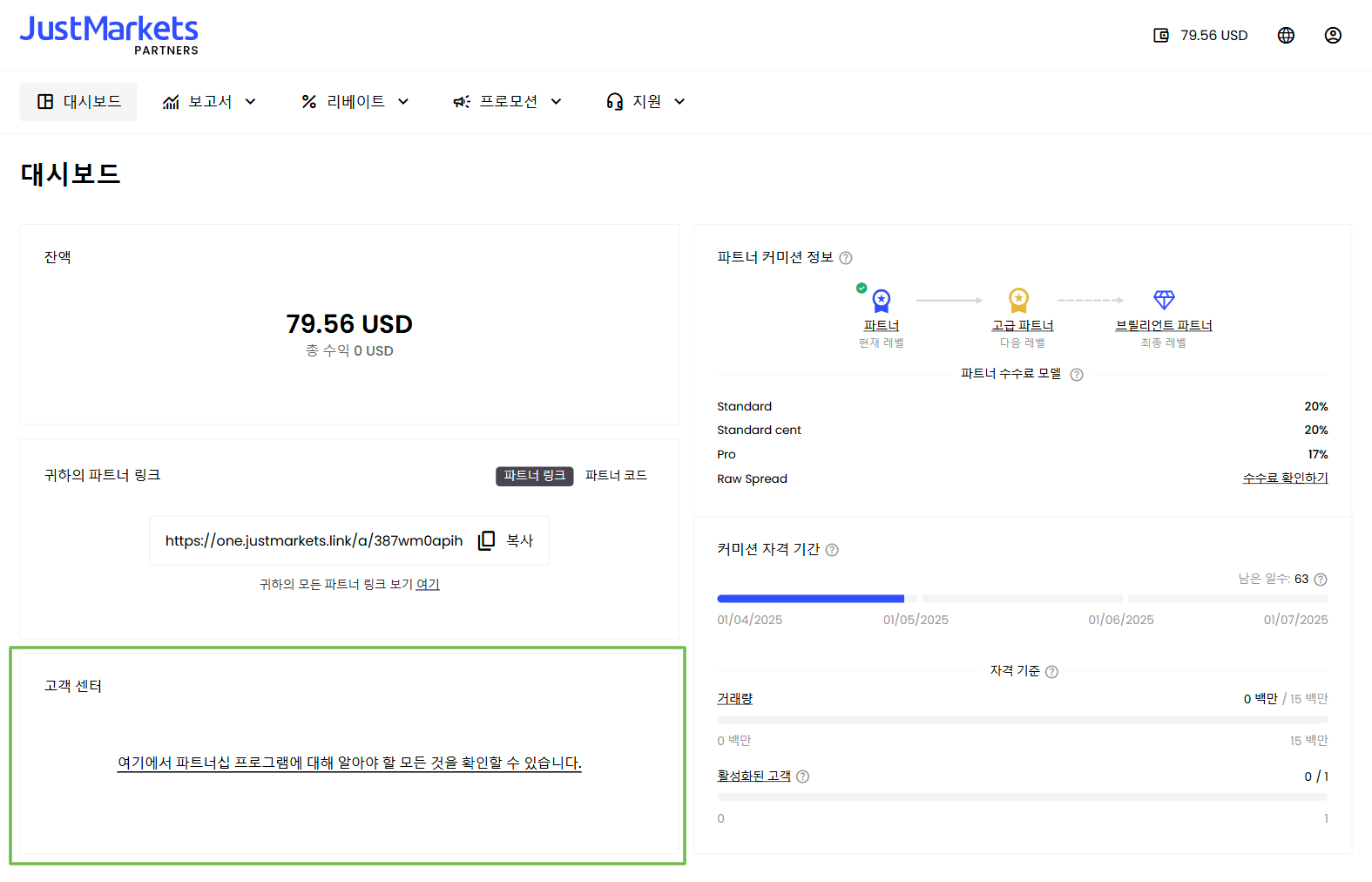Click the Raw Spread row label

(x=752, y=479)
